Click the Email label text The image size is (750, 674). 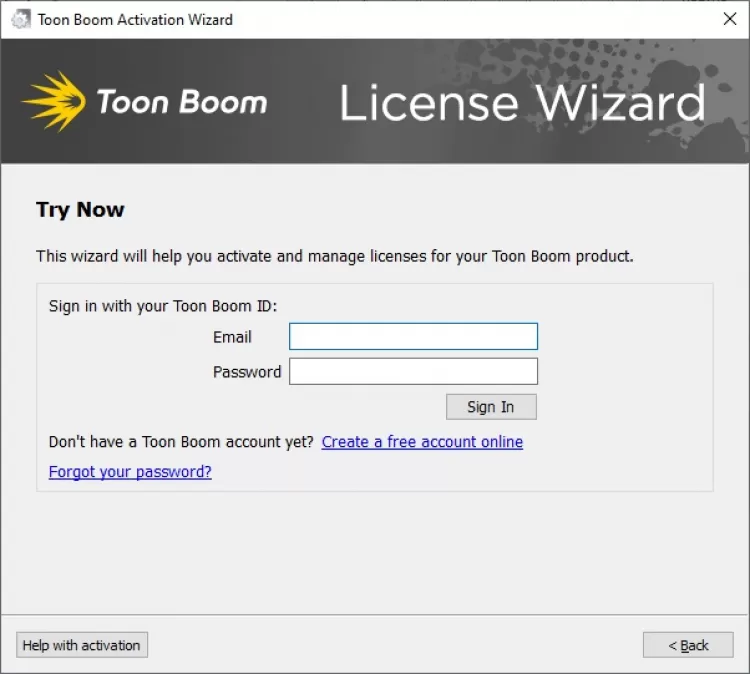coord(232,337)
